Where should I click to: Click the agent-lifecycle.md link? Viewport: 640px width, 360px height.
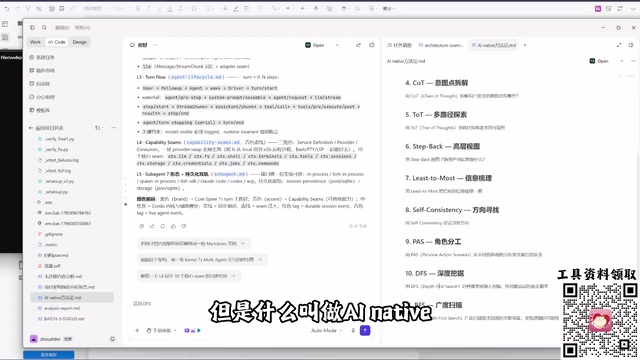(x=196, y=77)
